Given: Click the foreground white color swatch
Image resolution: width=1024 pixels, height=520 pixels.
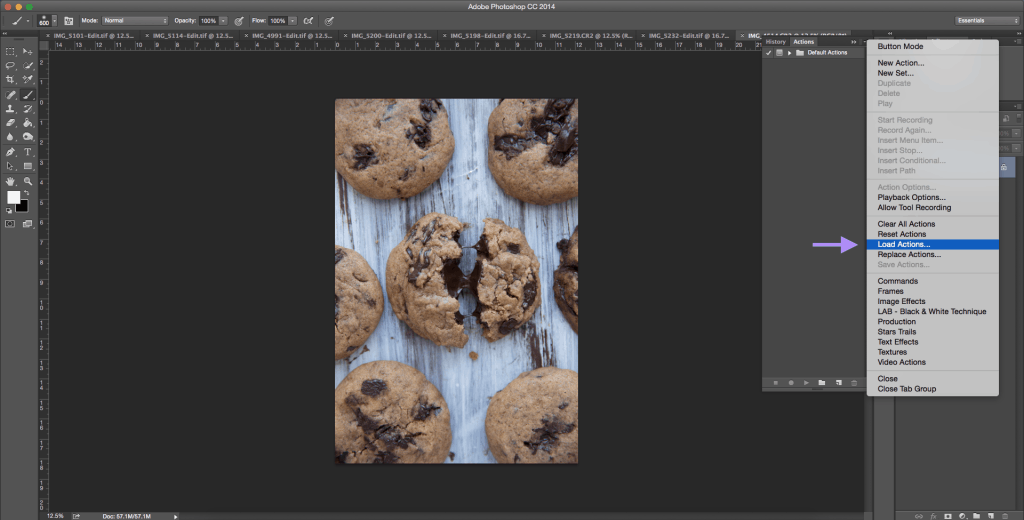Looking at the screenshot, I should coord(13,197).
